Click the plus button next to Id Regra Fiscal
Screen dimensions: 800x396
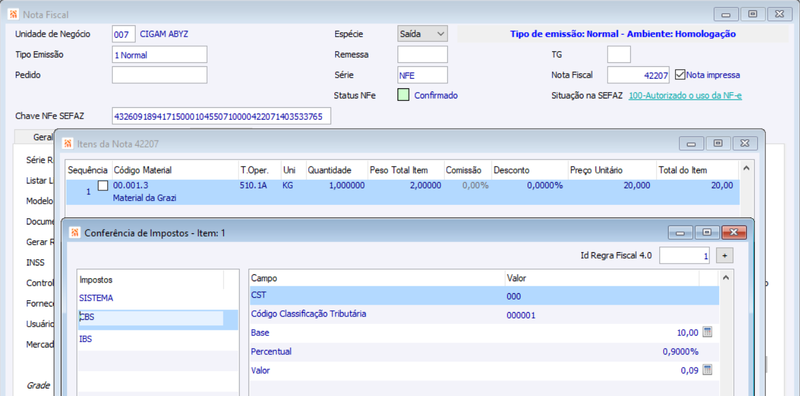tap(724, 255)
